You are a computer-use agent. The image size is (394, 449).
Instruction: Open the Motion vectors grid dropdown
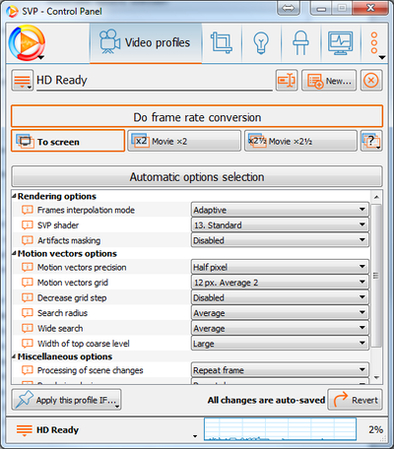280,282
